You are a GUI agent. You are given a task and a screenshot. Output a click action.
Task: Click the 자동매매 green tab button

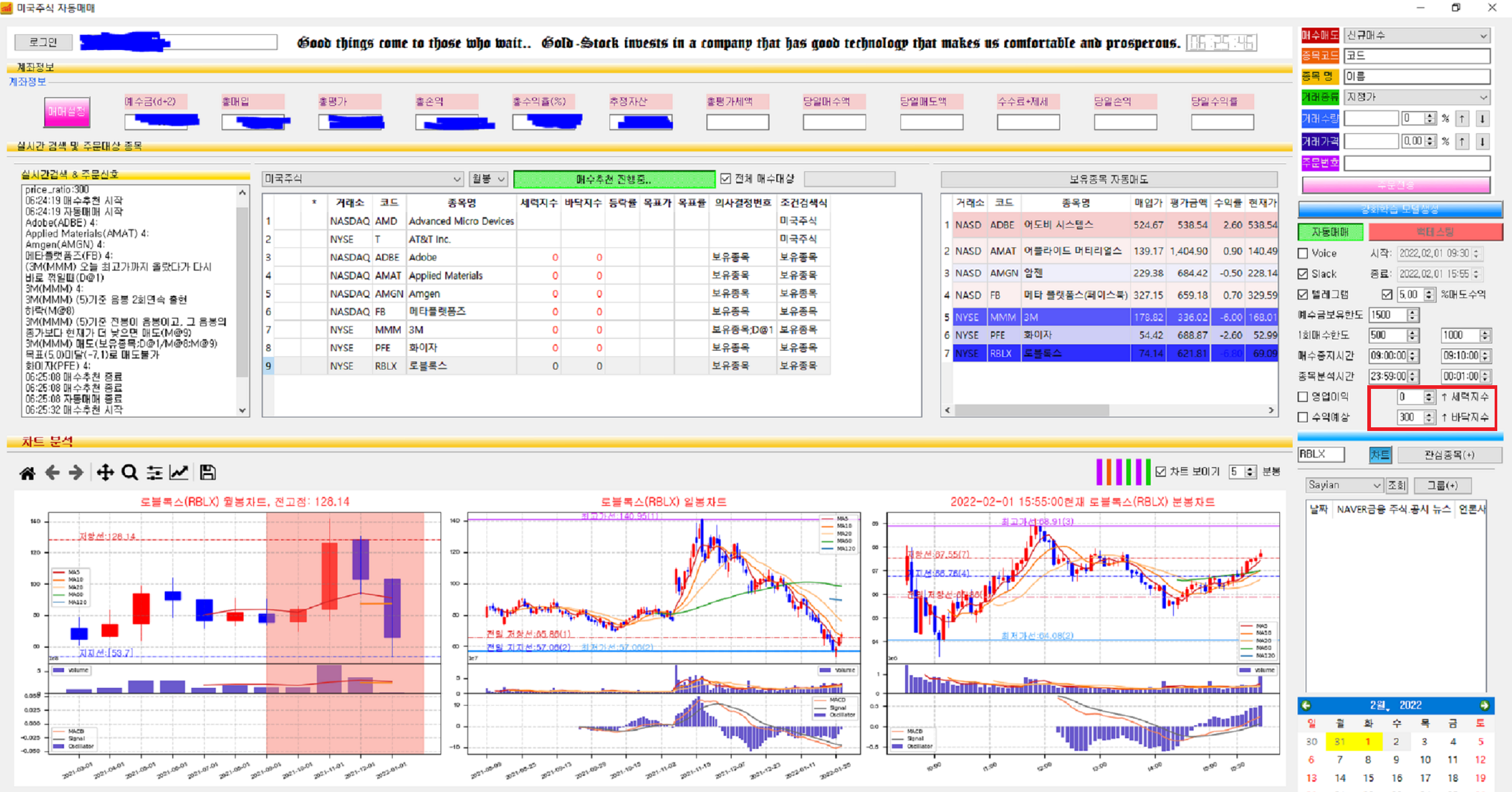(1330, 232)
